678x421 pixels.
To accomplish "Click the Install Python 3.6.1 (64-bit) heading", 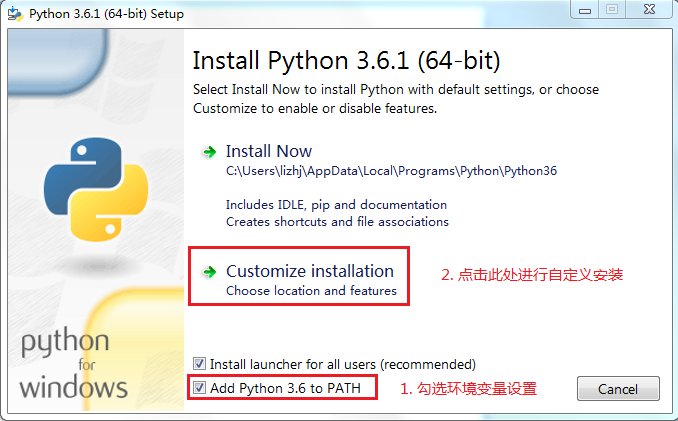I will coord(345,60).
